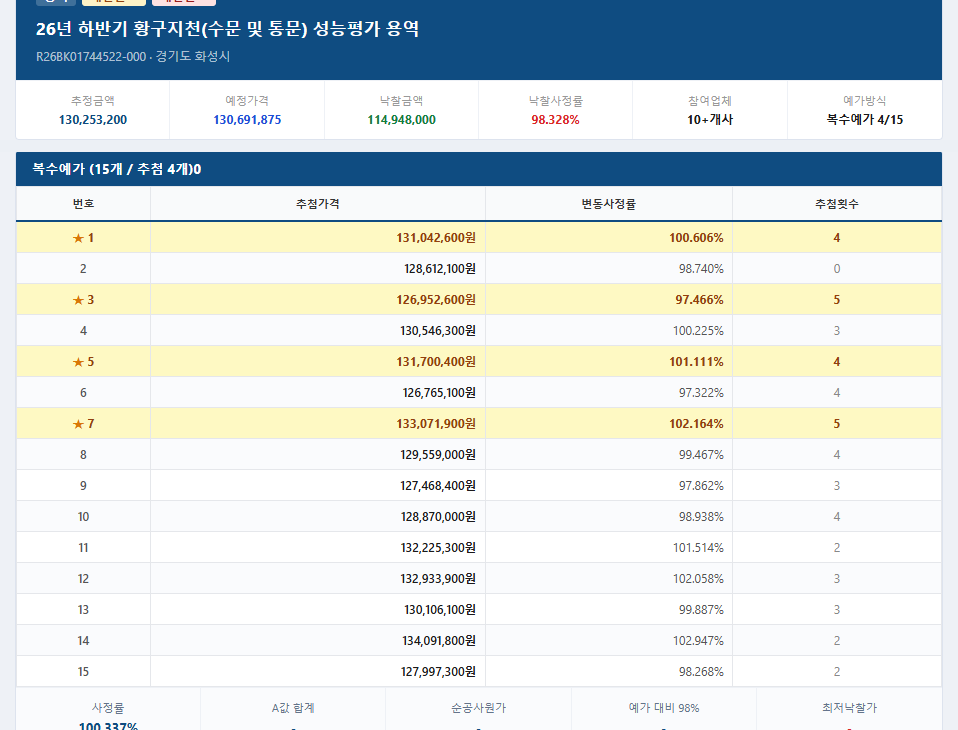
Task: Click the rate 98.938%
Action: tap(701, 517)
